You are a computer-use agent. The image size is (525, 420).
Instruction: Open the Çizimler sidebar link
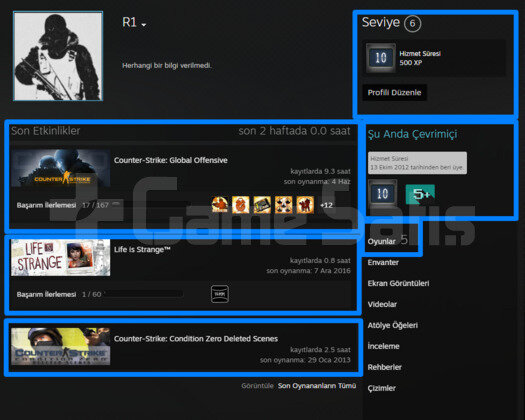coord(381,388)
